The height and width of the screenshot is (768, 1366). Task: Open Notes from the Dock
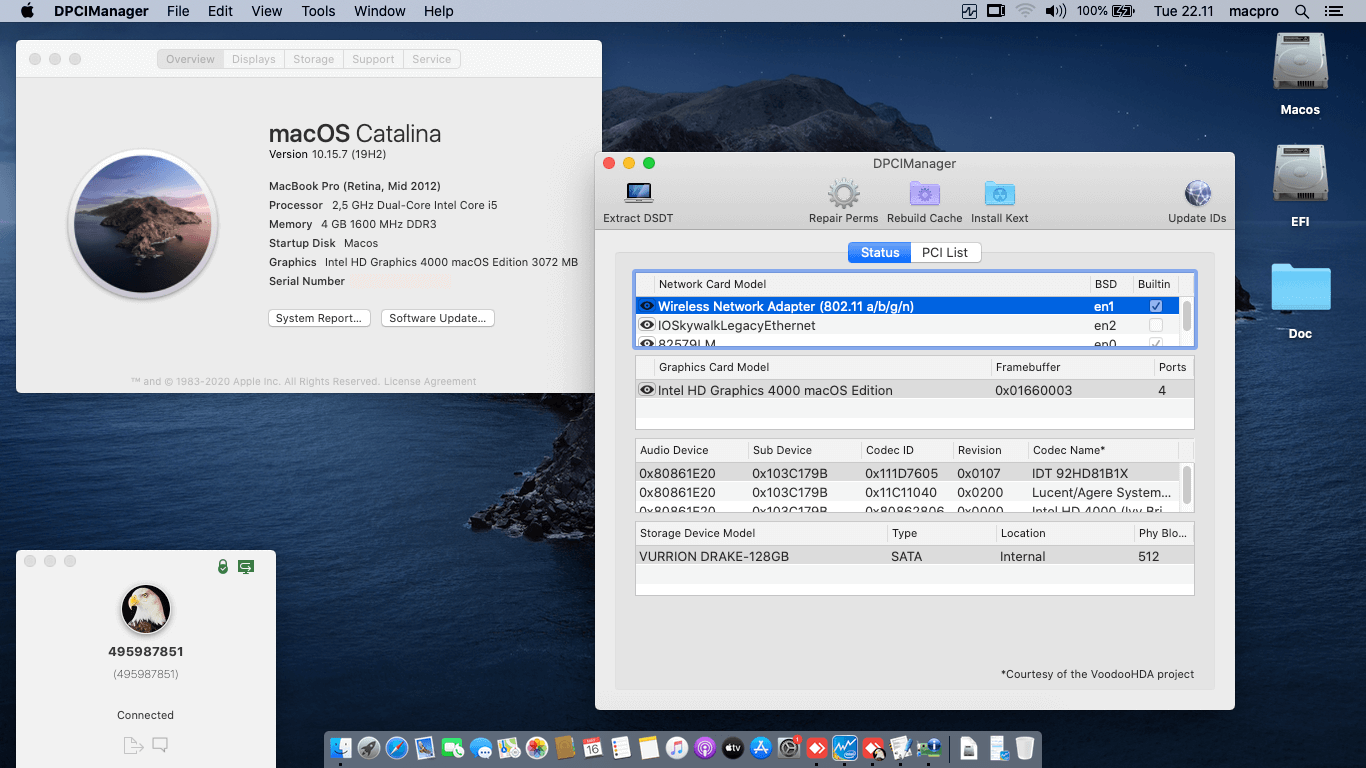(648, 747)
